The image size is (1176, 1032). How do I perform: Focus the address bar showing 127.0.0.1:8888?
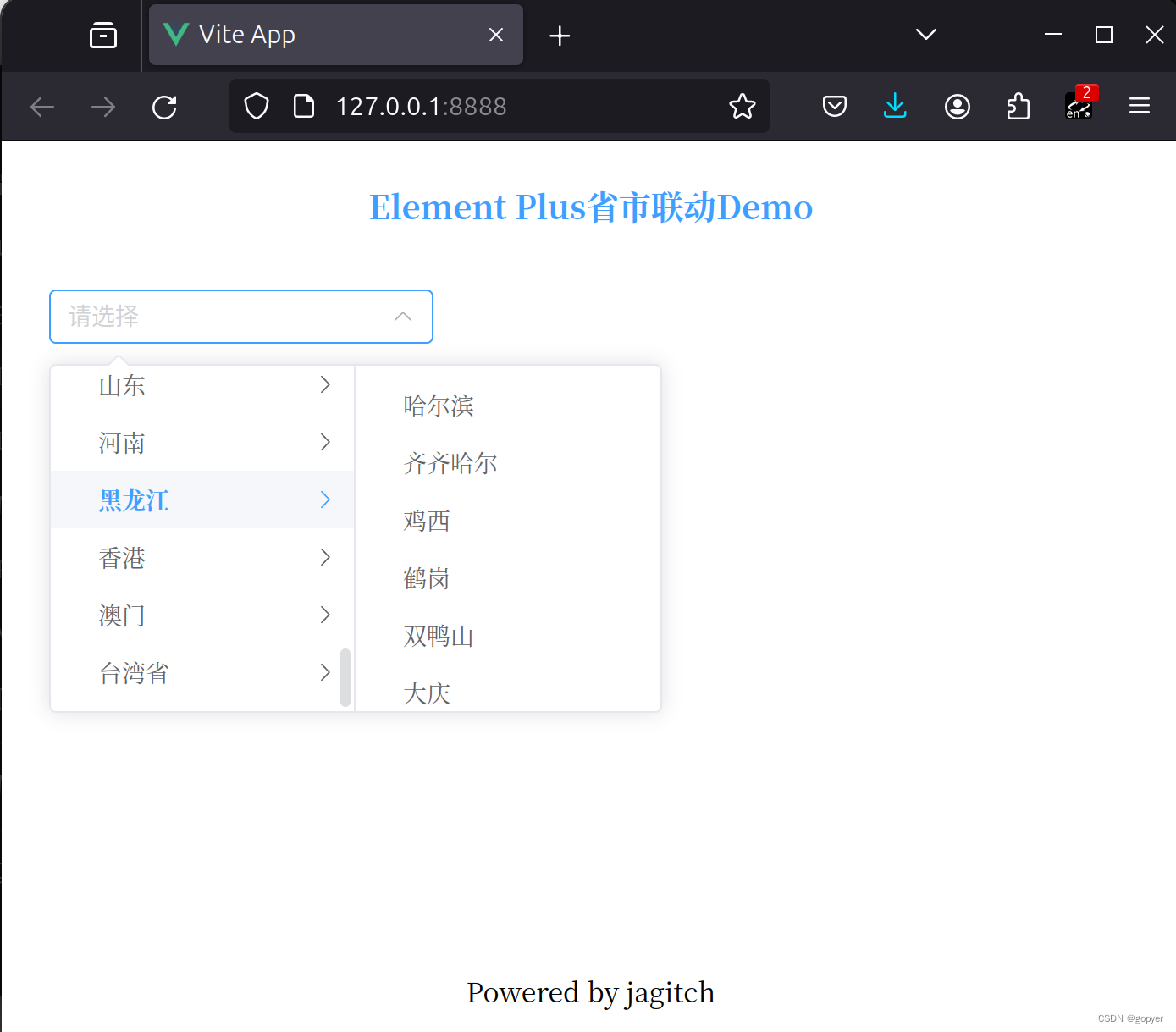[500, 107]
